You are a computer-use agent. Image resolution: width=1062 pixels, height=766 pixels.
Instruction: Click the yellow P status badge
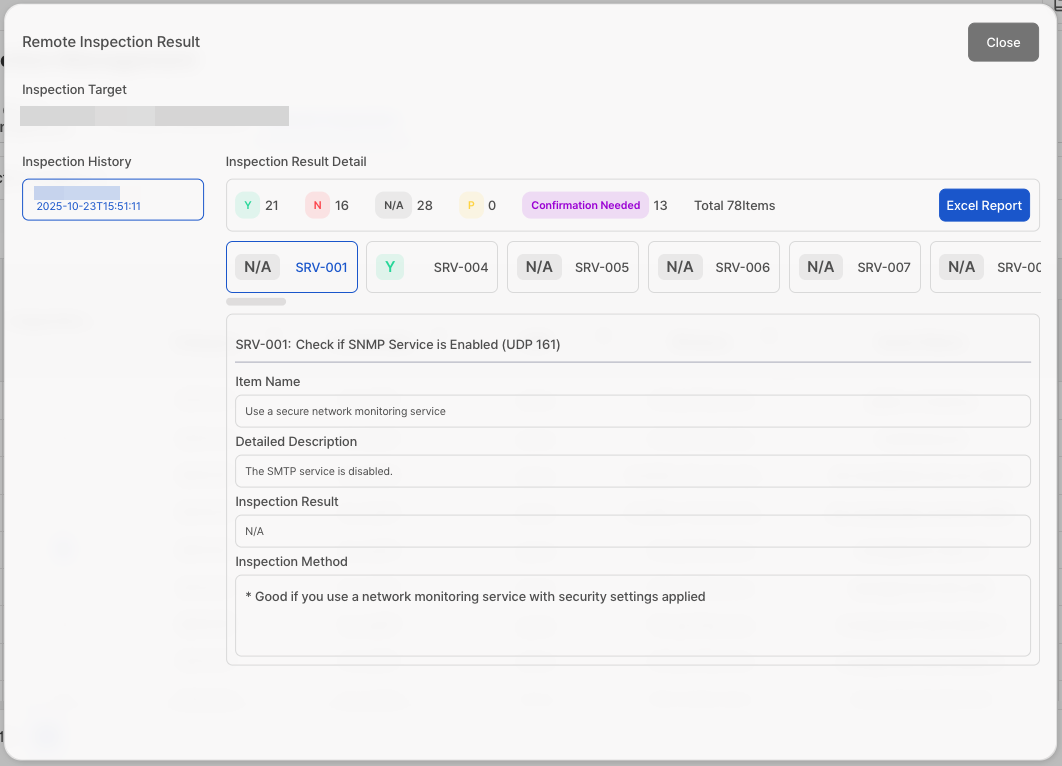point(471,205)
